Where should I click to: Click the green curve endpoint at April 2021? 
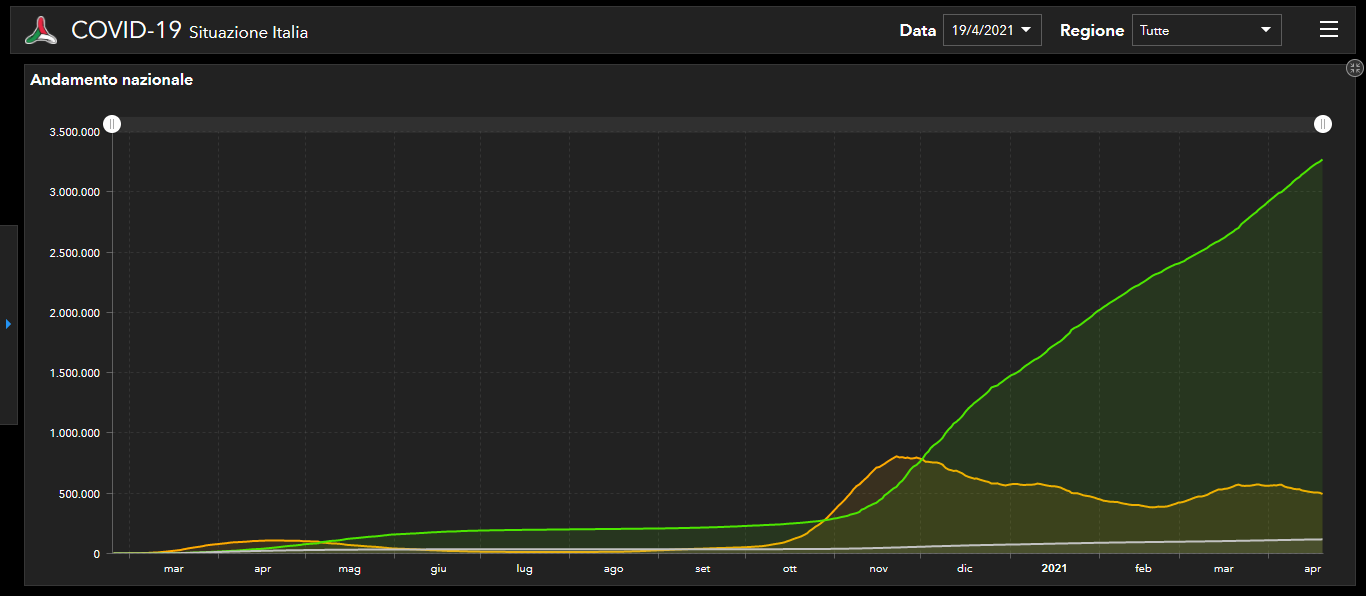(x=1321, y=160)
